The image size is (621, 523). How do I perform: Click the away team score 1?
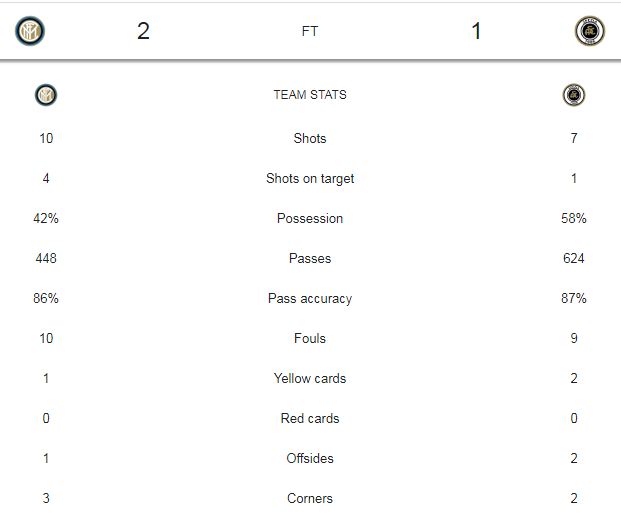[476, 31]
